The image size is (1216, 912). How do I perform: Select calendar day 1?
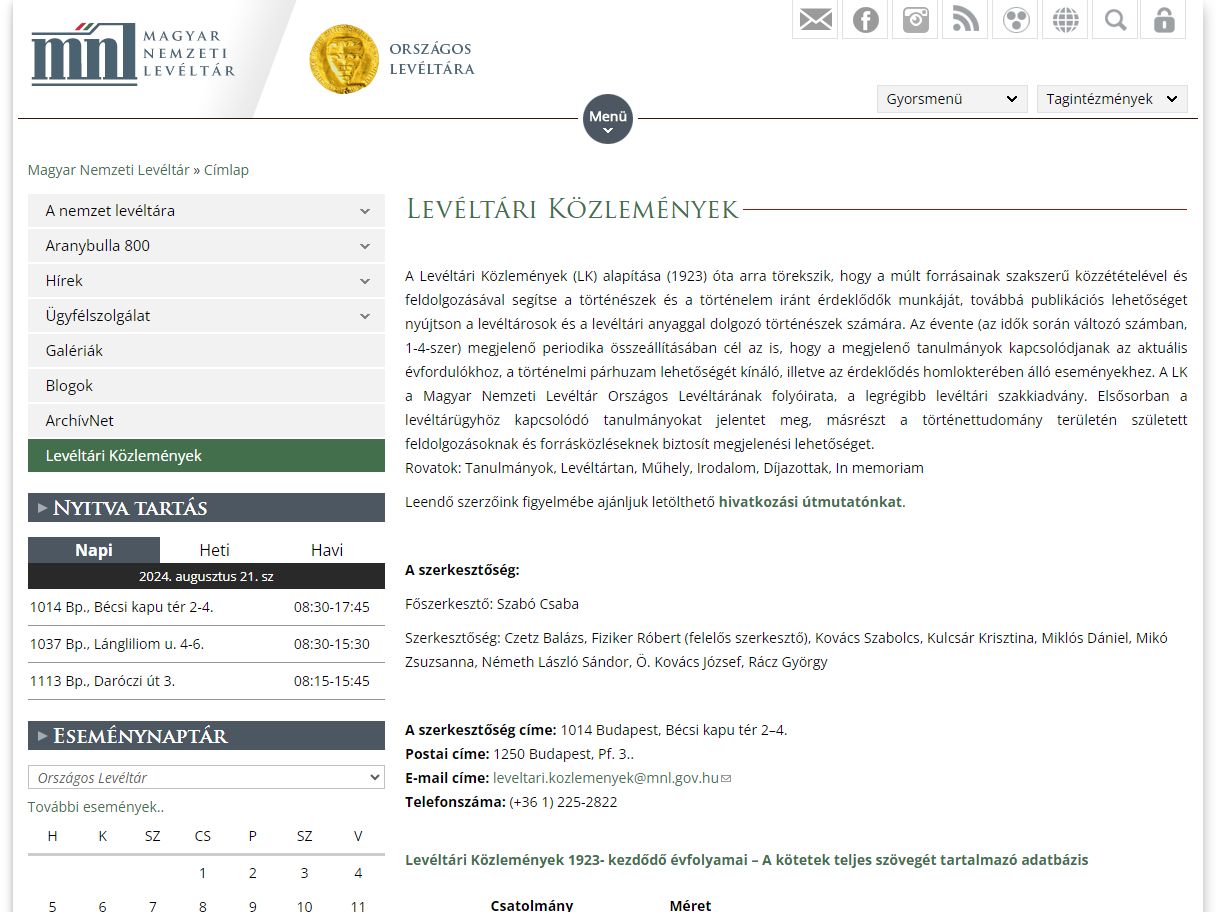pos(203,873)
